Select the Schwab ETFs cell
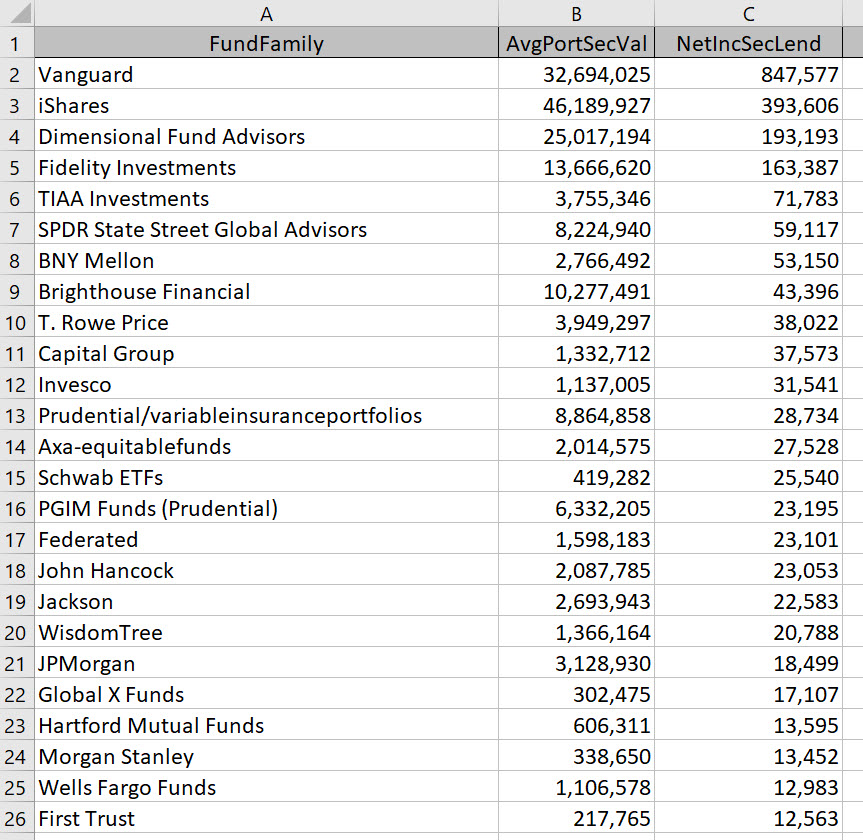 [x=266, y=477]
